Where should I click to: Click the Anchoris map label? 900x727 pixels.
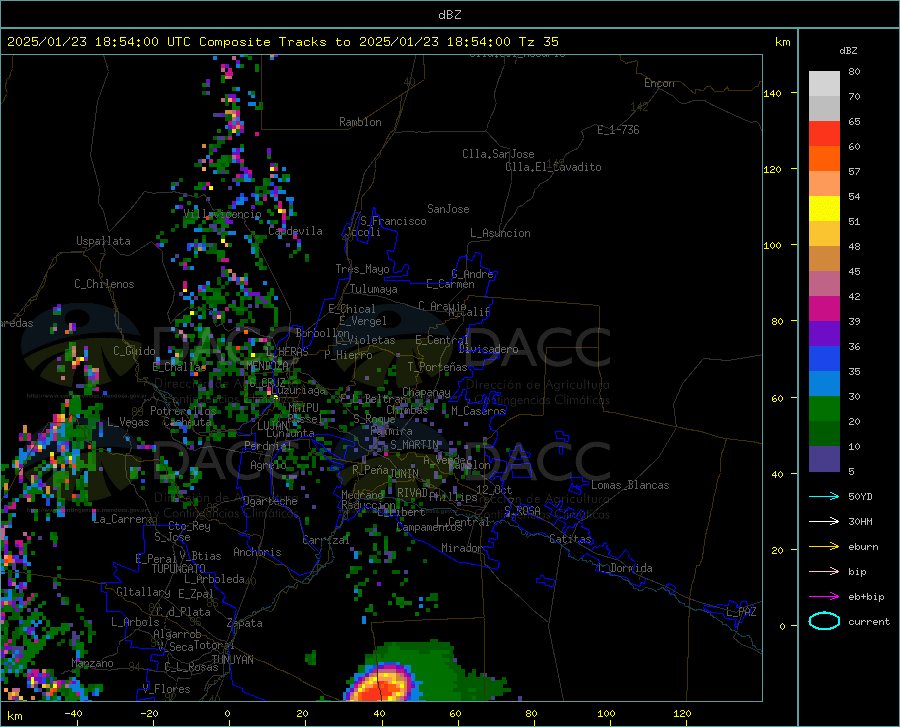pos(257,552)
